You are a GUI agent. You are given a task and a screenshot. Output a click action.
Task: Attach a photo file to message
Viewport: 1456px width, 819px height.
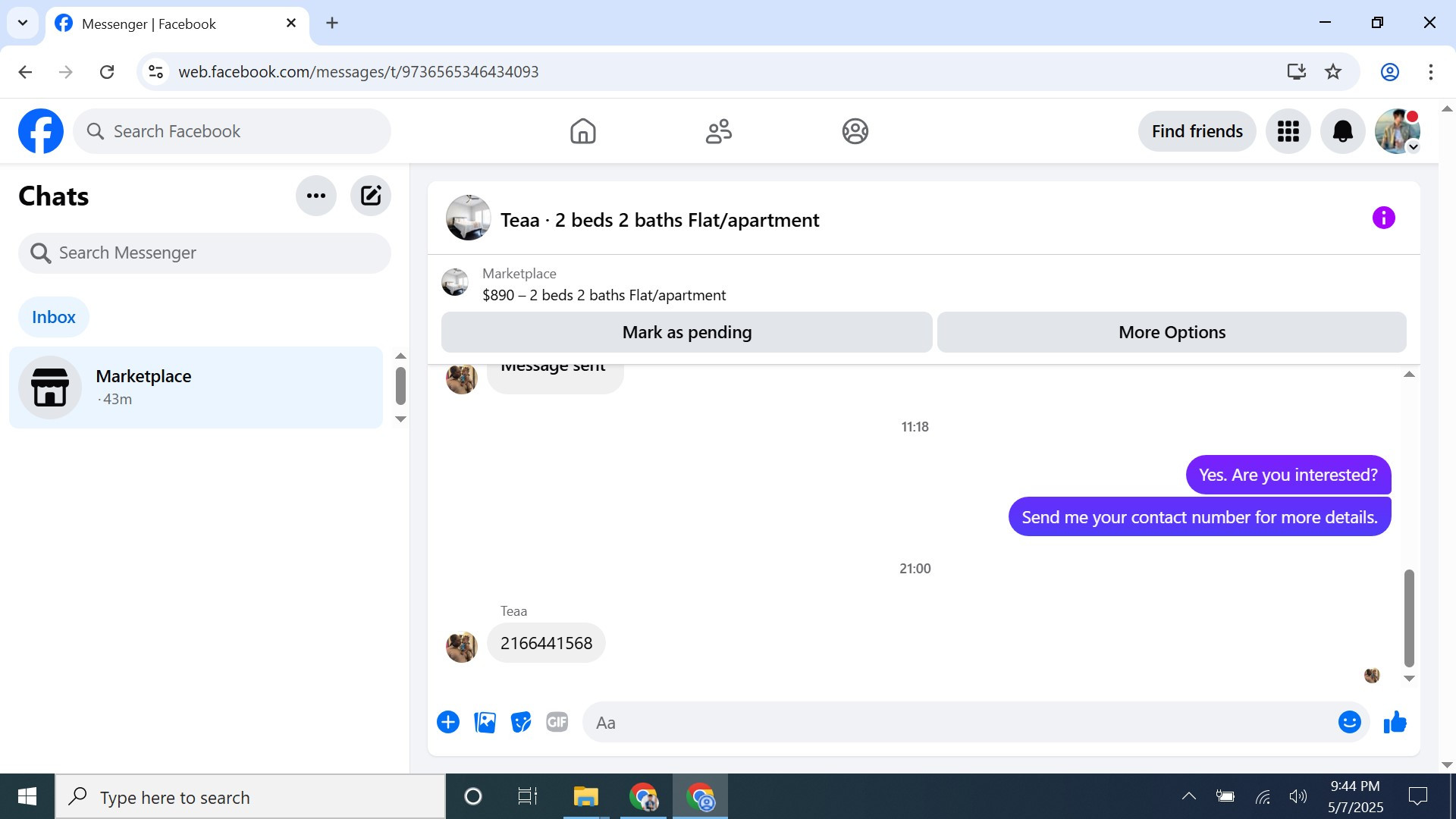(x=485, y=723)
